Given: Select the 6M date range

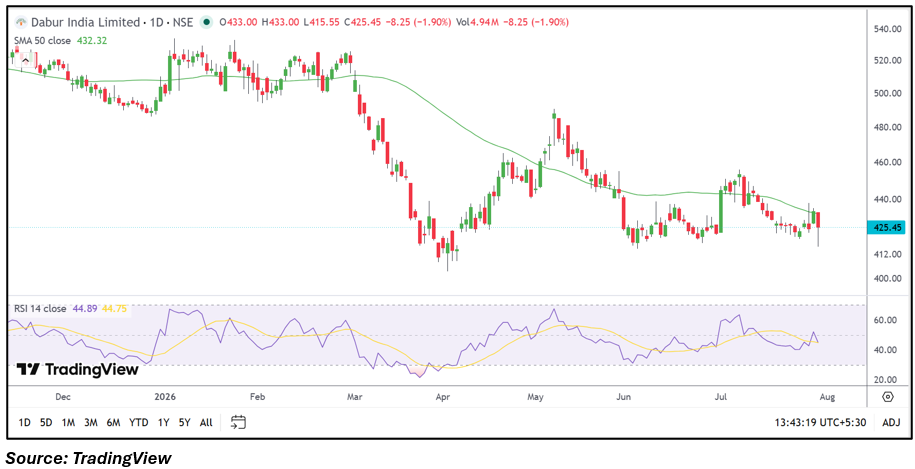Looking at the screenshot, I should [x=113, y=422].
